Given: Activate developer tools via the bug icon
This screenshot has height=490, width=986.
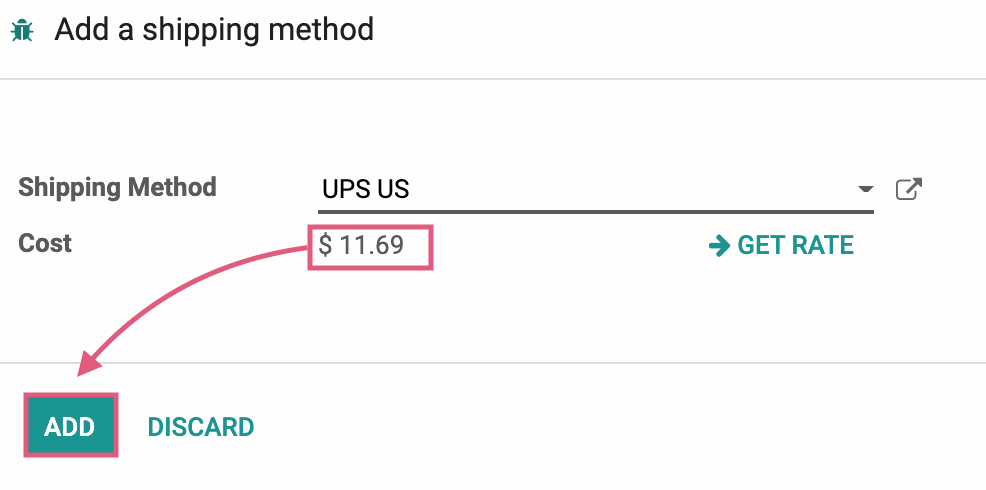Looking at the screenshot, I should coord(22,30).
